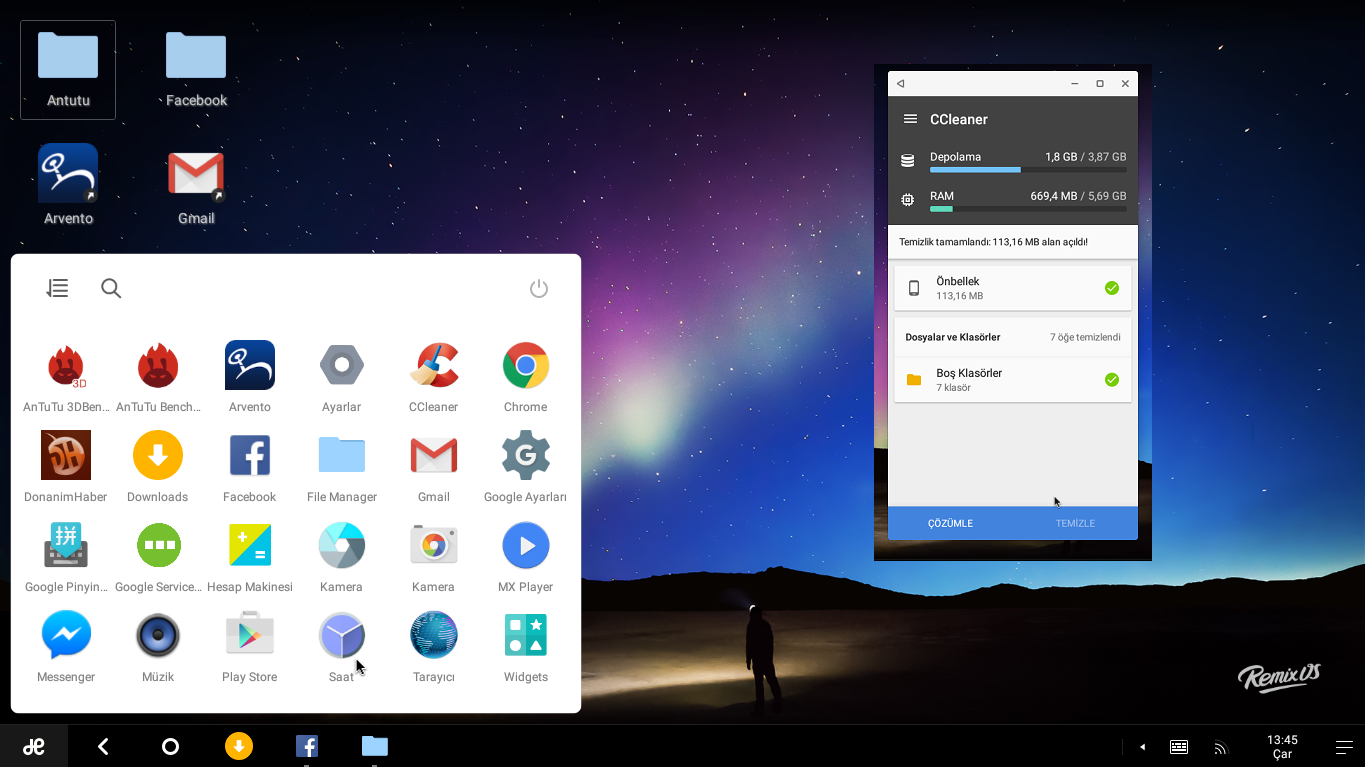Image resolution: width=1365 pixels, height=767 pixels.
Task: Open Antutu folder on desktop
Action: (x=68, y=69)
